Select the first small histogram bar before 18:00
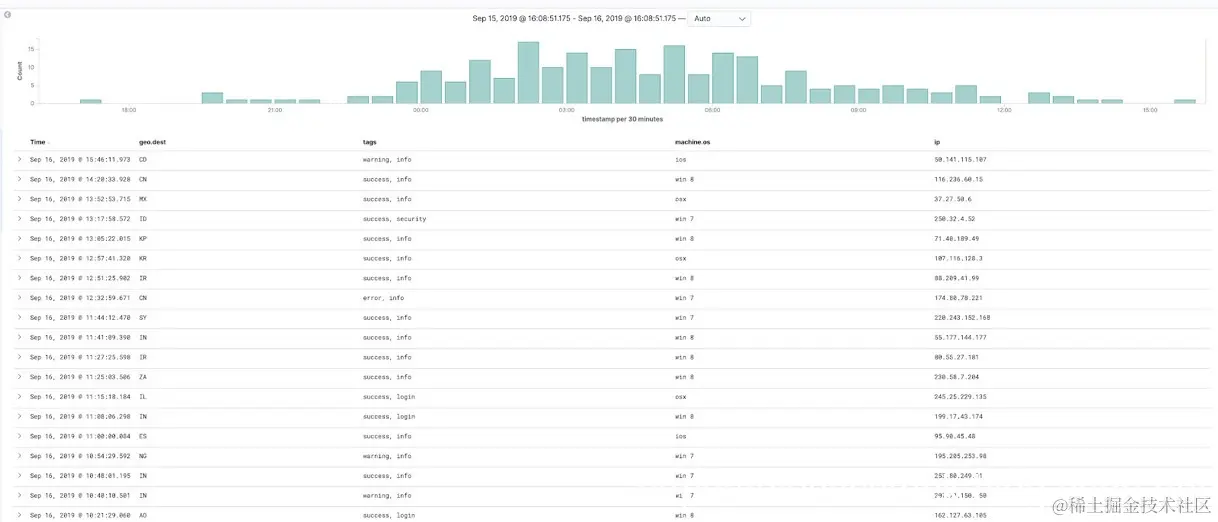 91,101
